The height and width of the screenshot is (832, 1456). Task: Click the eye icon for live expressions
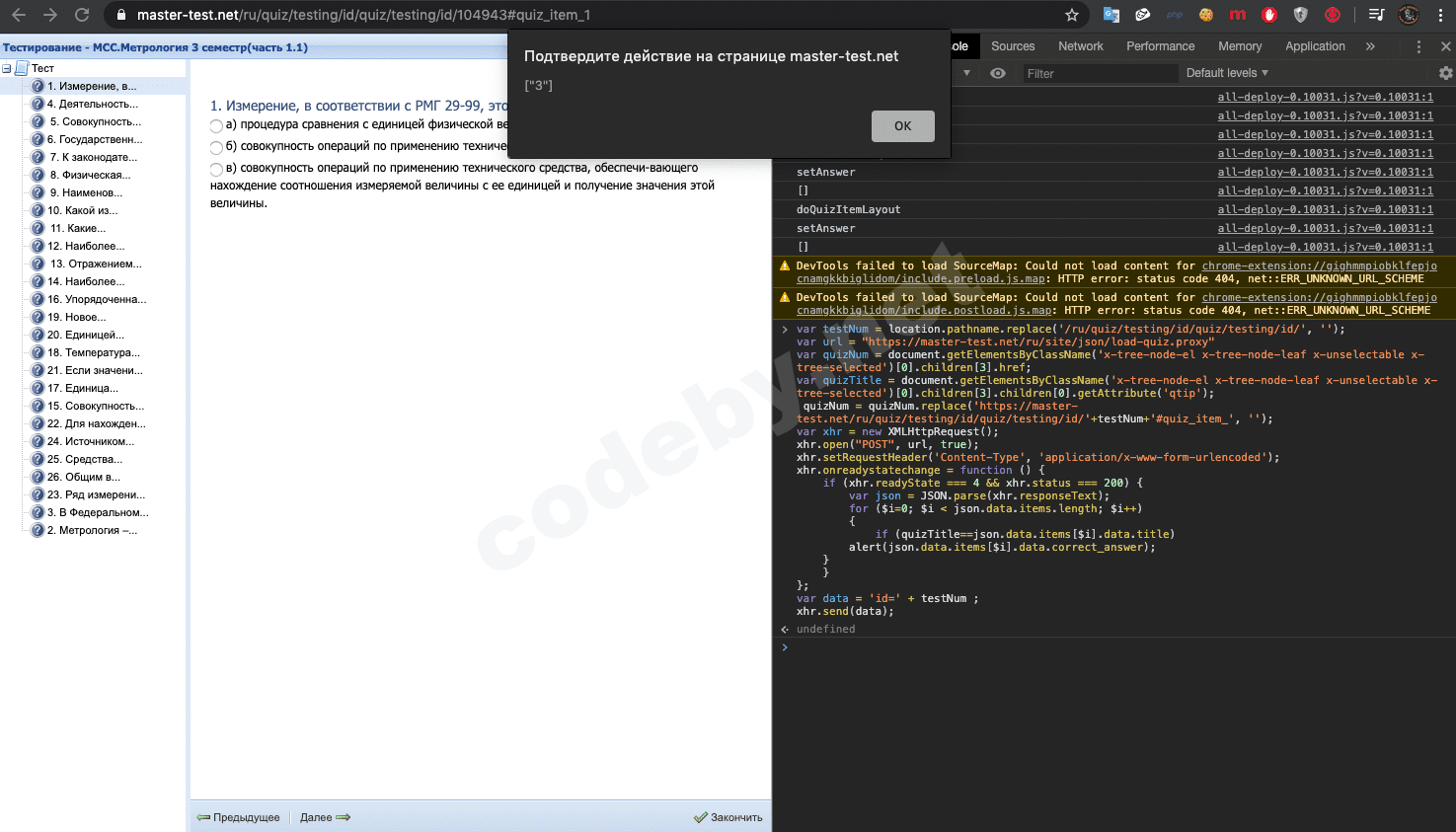(998, 73)
